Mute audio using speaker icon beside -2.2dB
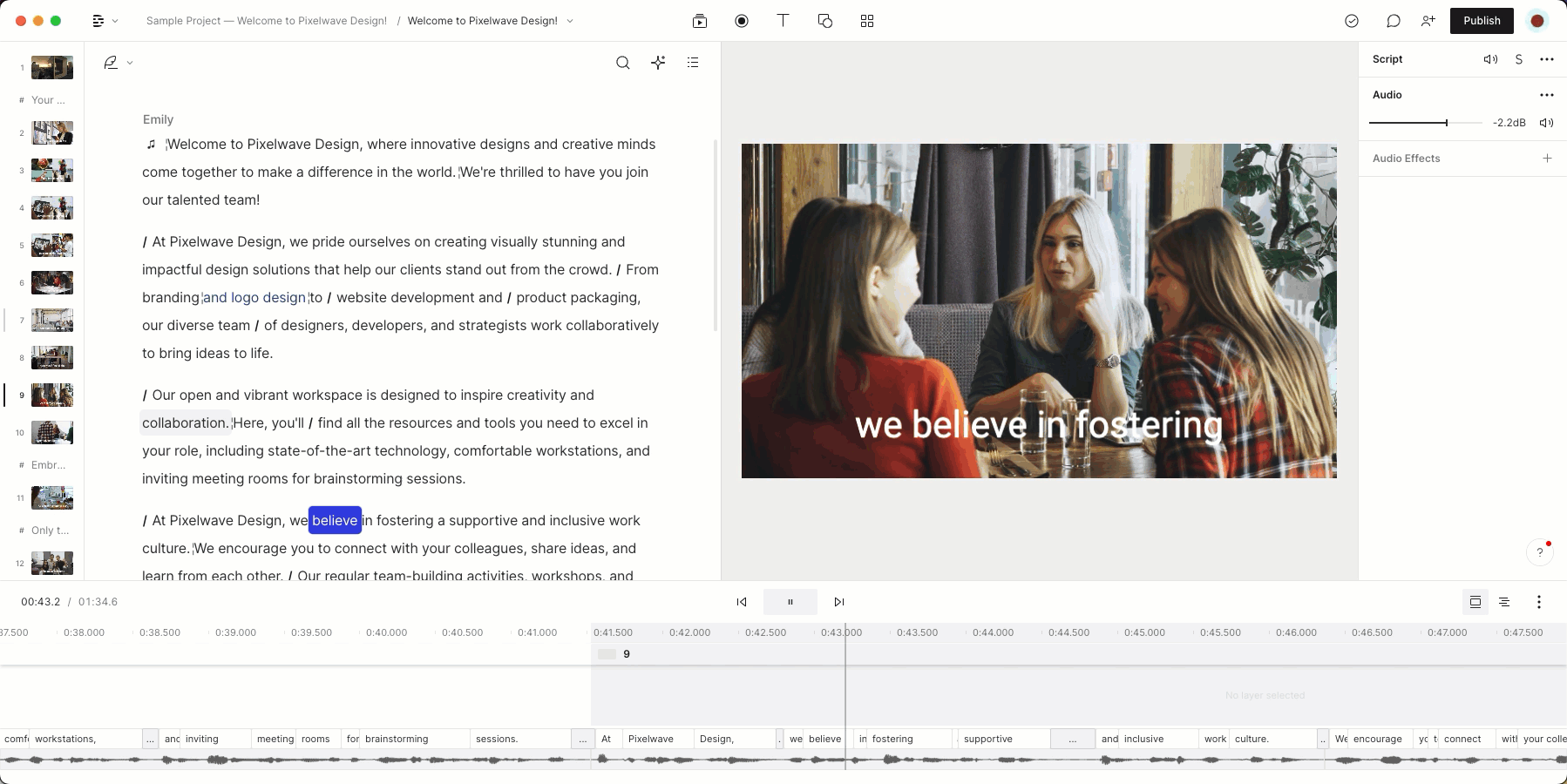 tap(1547, 123)
